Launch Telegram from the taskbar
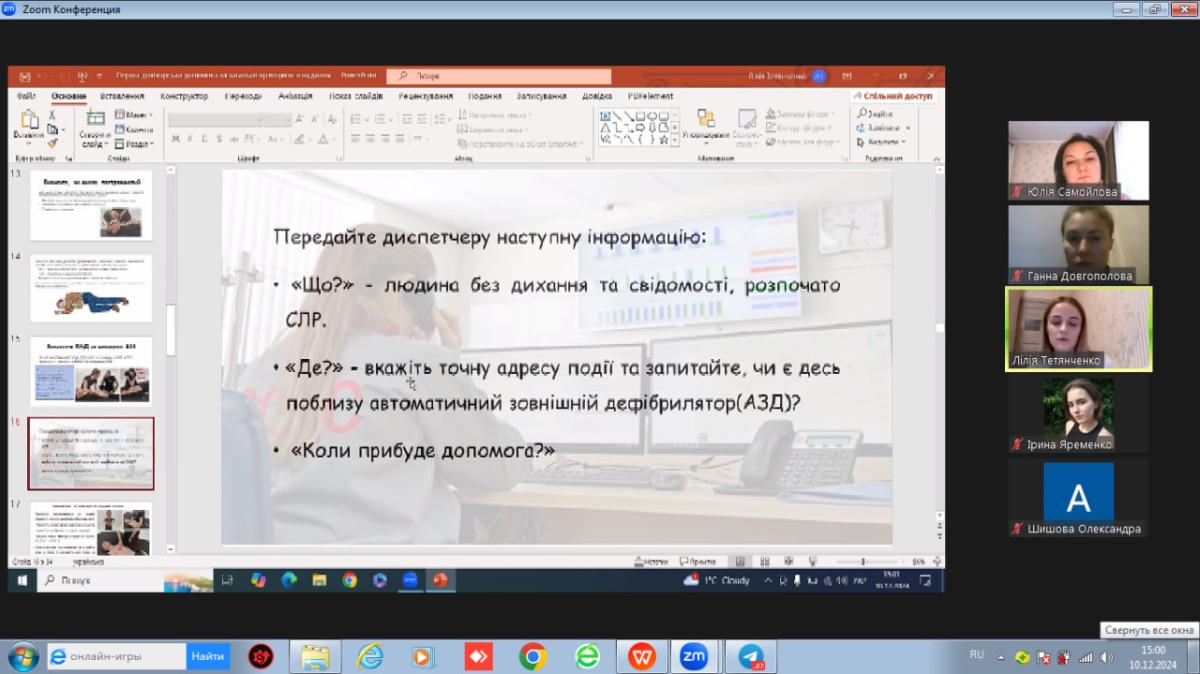 click(751, 656)
